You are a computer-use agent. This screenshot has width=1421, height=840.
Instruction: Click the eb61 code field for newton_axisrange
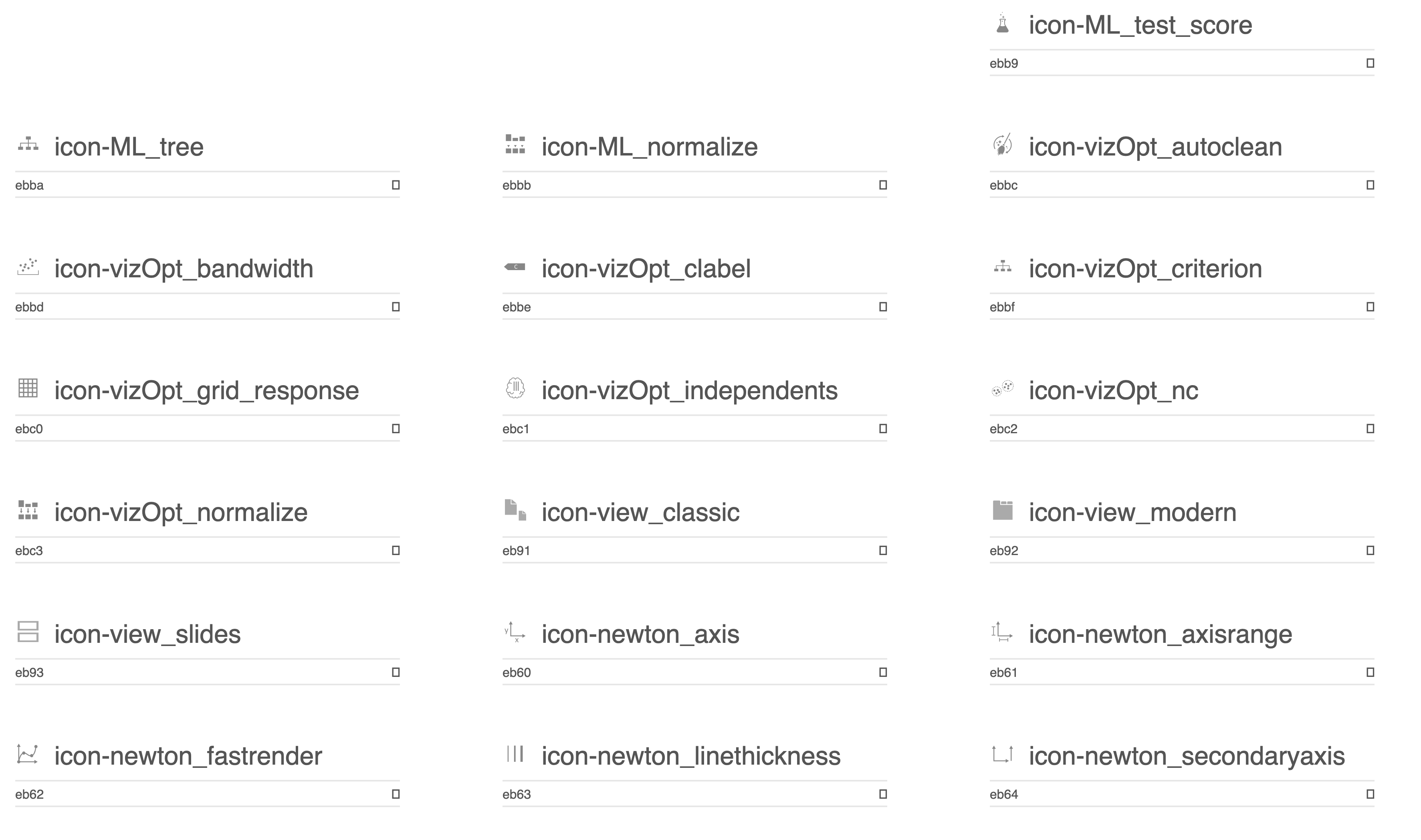tap(1182, 672)
